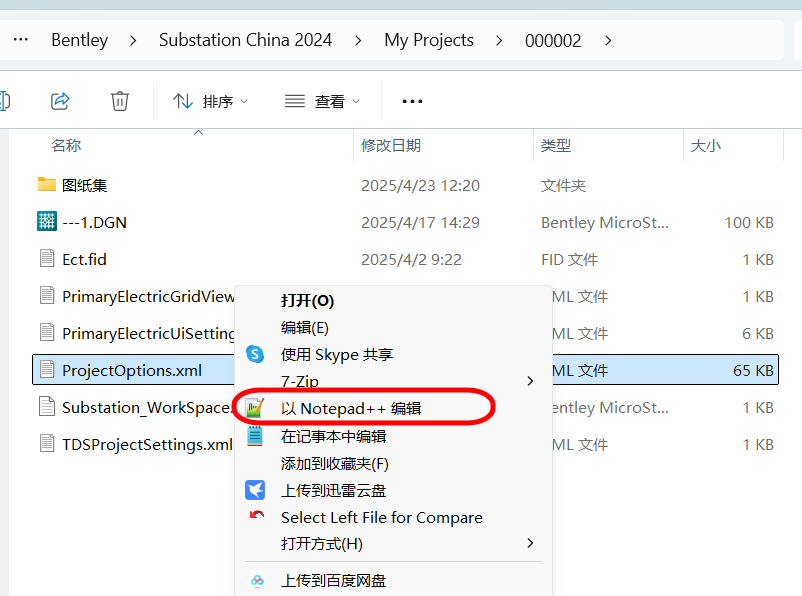Select ProjectOptions.xml file name
Image resolution: width=802 pixels, height=596 pixels.
pyautogui.click(x=132, y=370)
